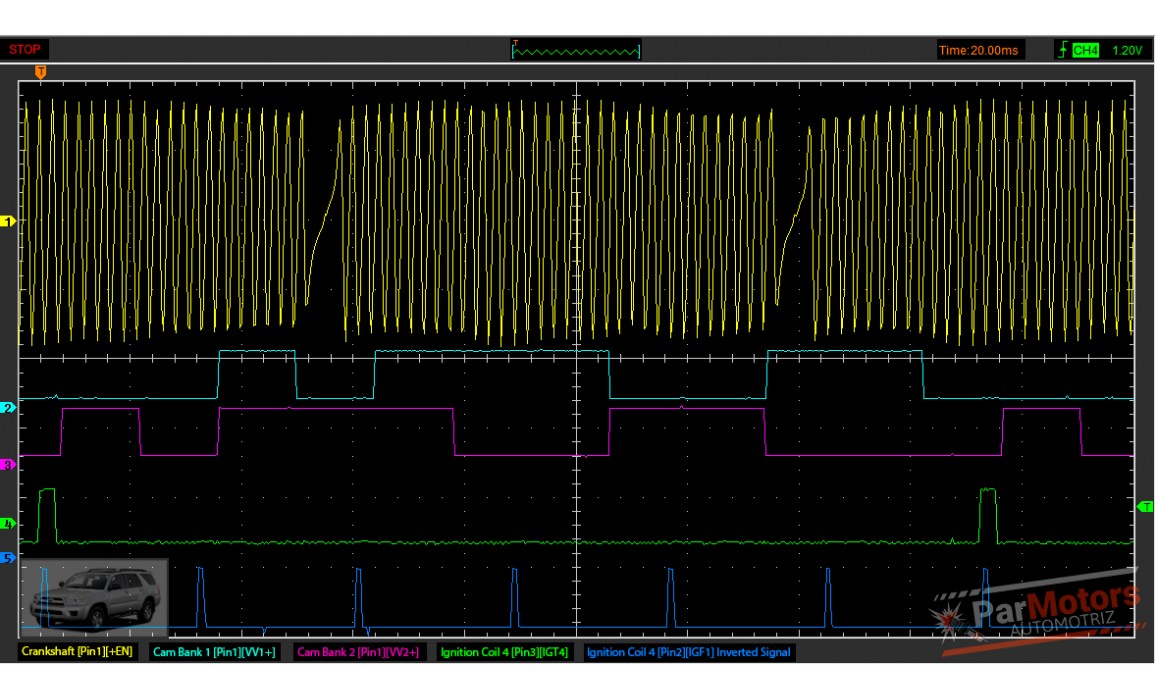Select the magenta channel 3 ground marker
This screenshot has width=1156, height=700.
tap(9, 465)
